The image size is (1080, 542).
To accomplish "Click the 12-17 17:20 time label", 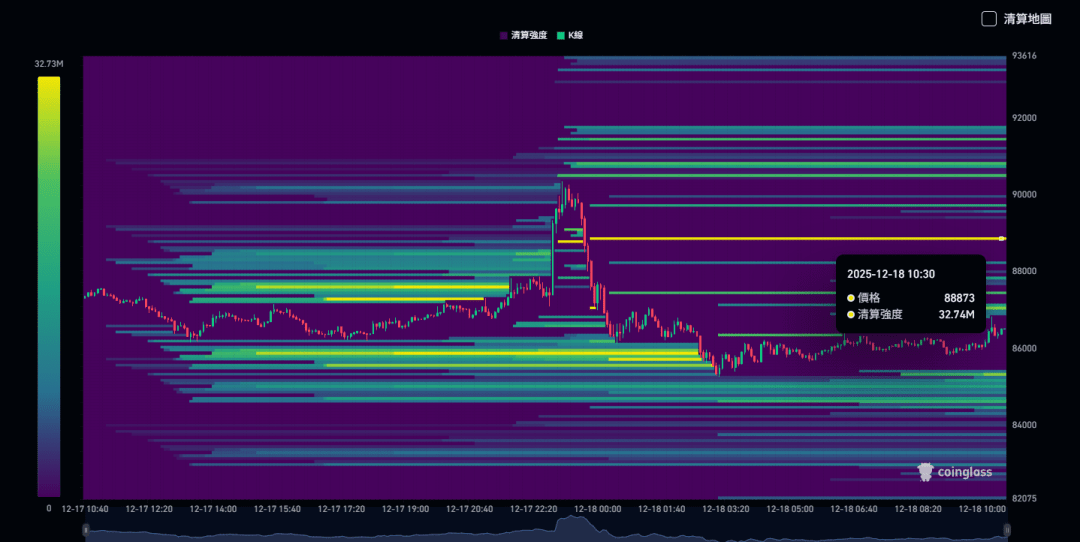I will click(x=341, y=509).
